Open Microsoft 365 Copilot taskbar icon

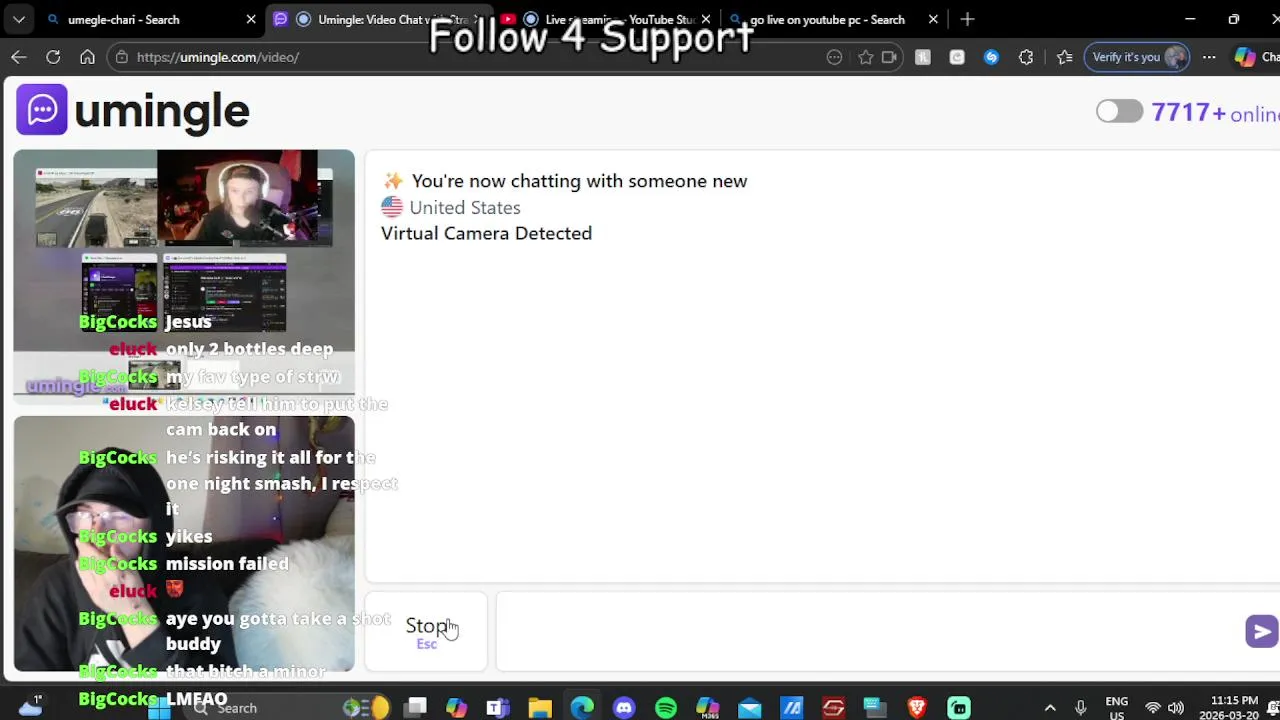pyautogui.click(x=708, y=708)
